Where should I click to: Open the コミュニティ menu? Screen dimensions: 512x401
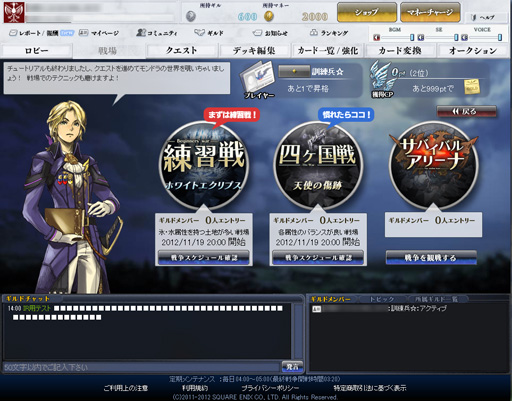[x=157, y=33]
